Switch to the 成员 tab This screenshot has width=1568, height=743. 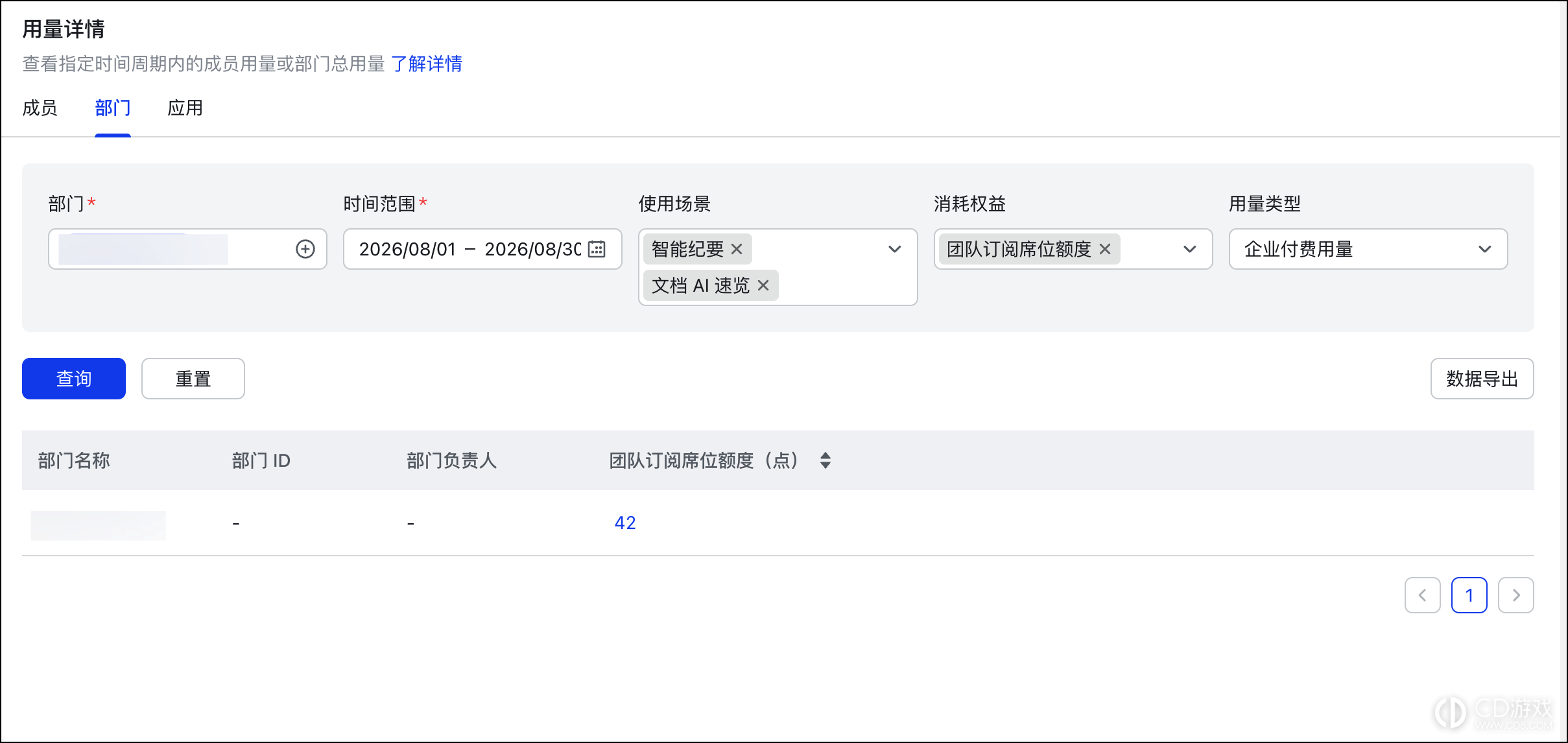40,108
